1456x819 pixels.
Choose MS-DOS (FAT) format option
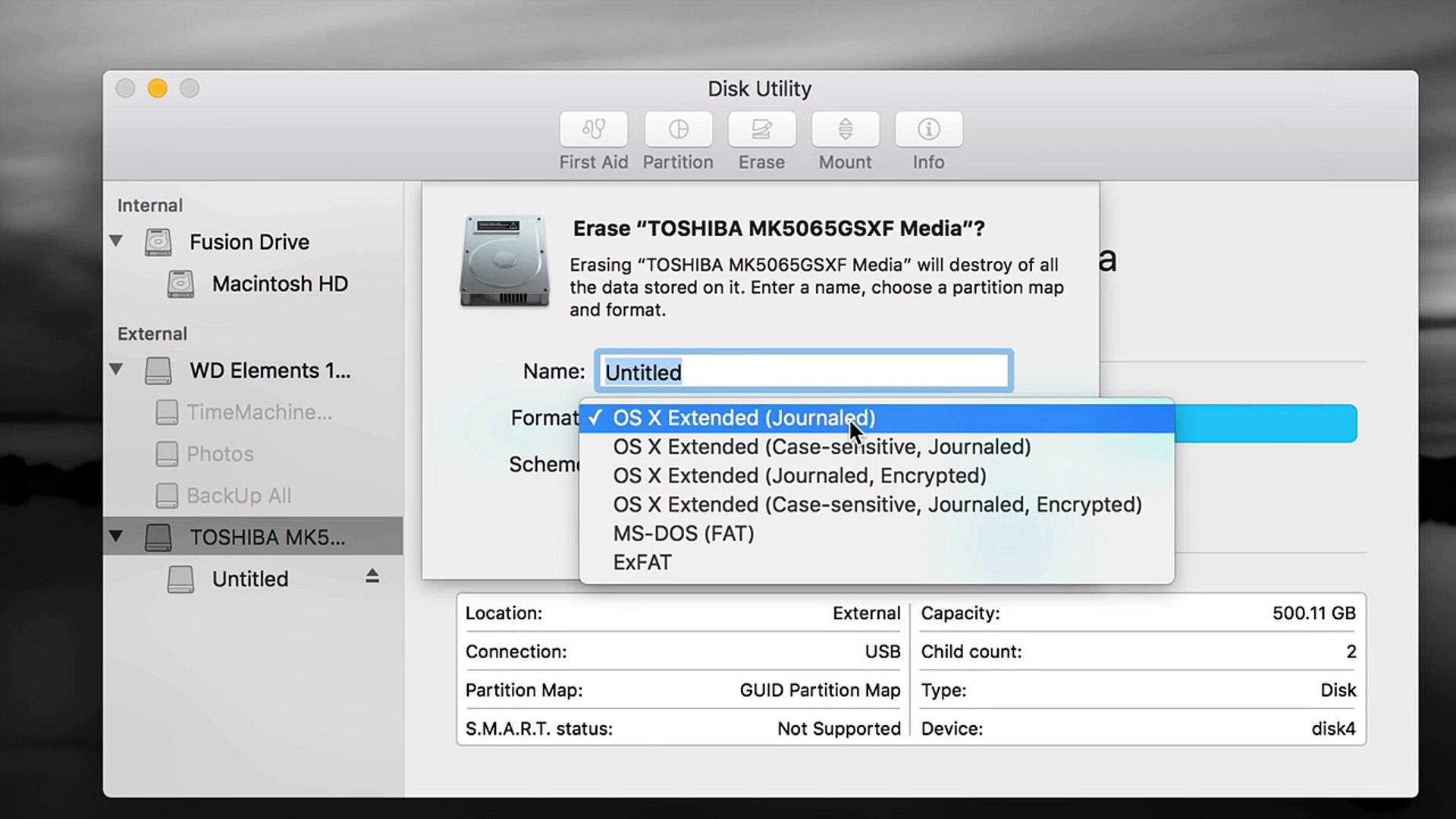[x=683, y=534]
